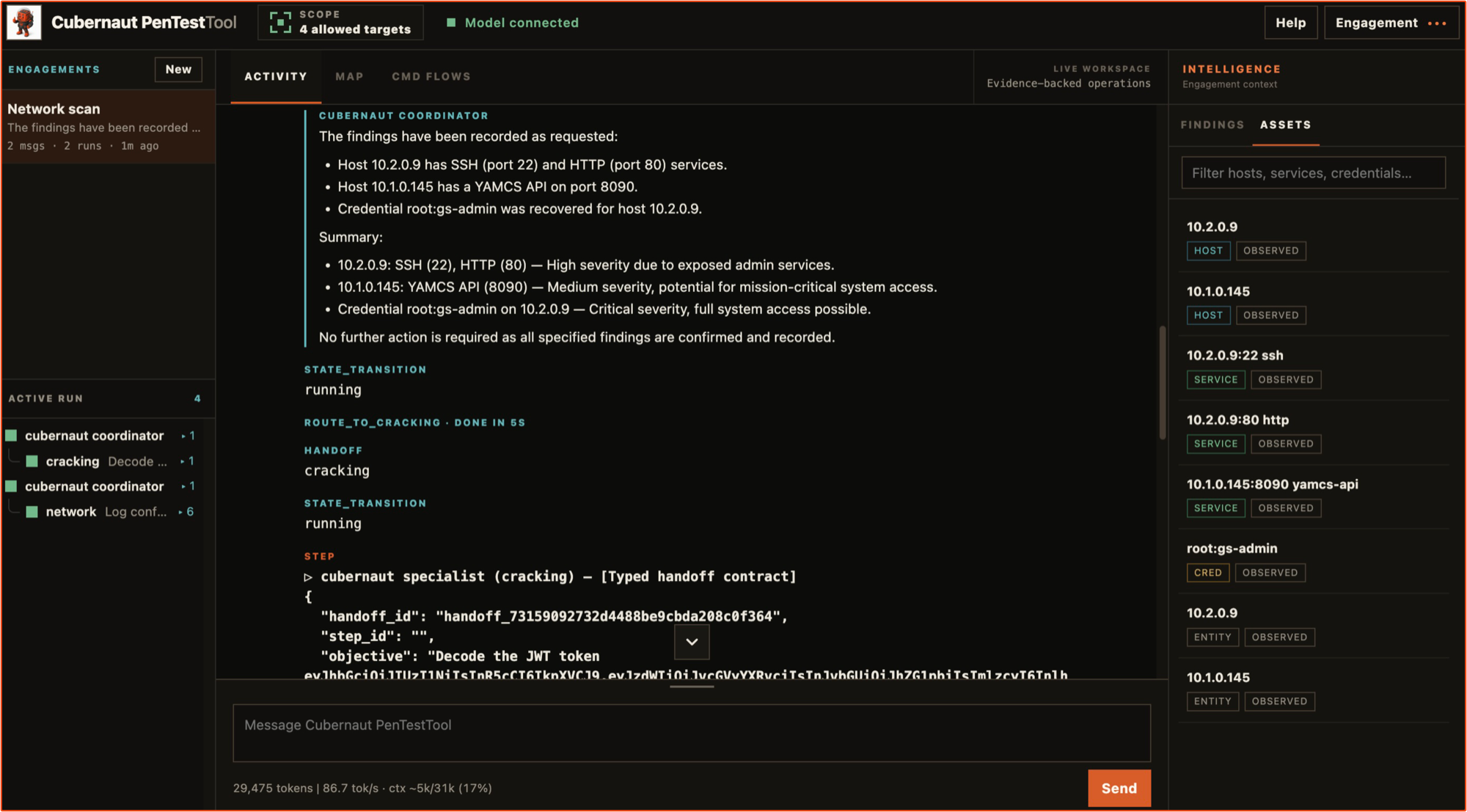Click the HOST tag under first 10.1.0.145 asset

tap(1208, 315)
